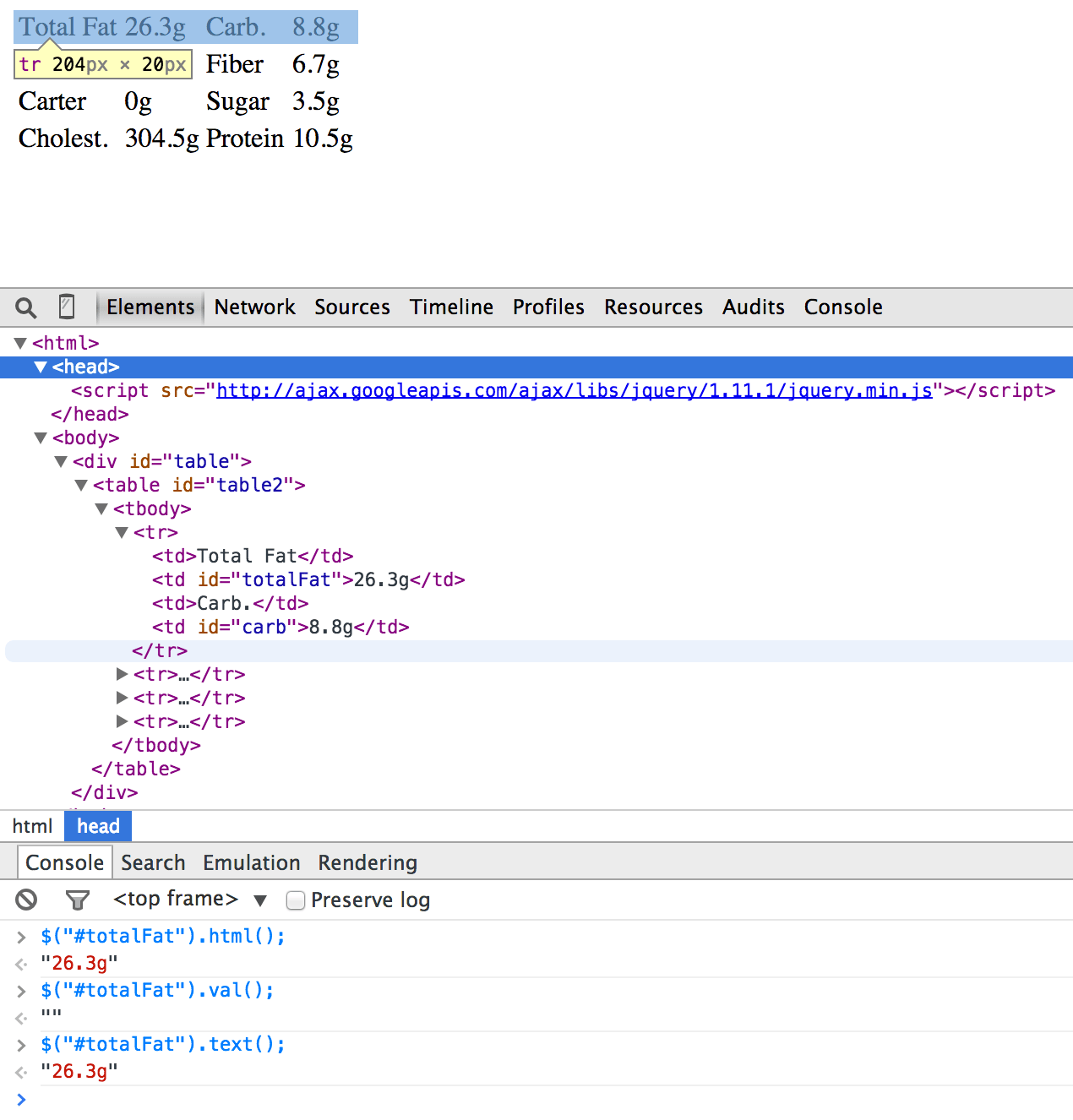Image resolution: width=1073 pixels, height=1120 pixels.
Task: Click the $("#totalFat").text(); console entry
Action: pos(163,1044)
